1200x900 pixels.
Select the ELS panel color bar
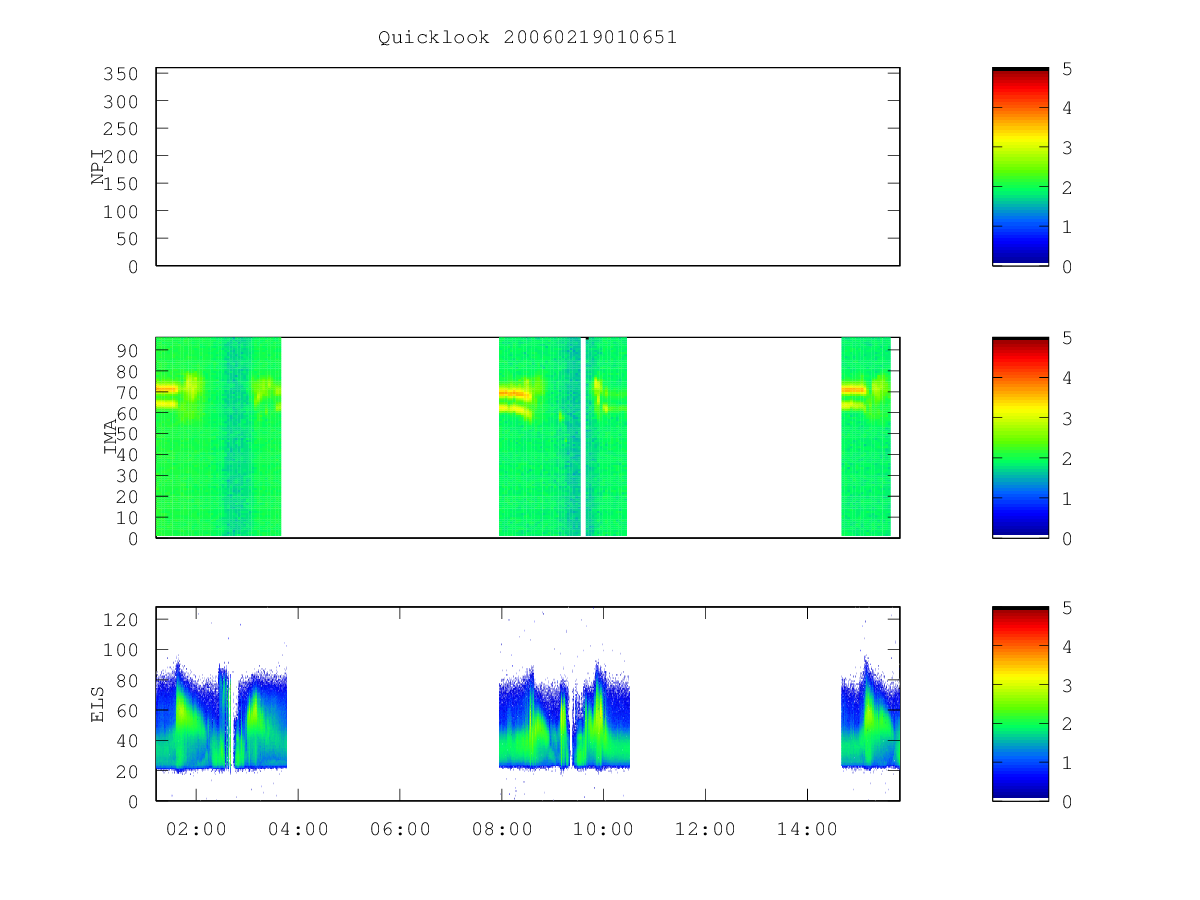point(1020,704)
